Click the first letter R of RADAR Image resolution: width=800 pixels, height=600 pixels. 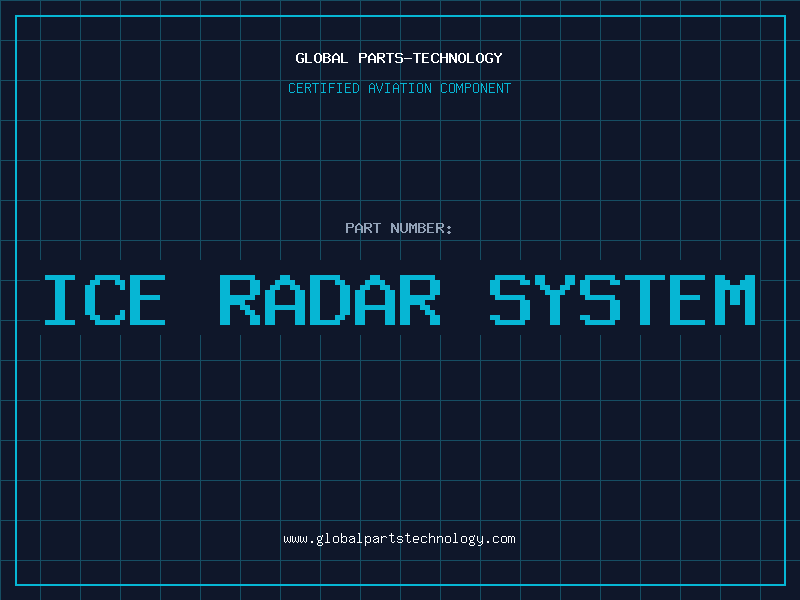(x=240, y=300)
